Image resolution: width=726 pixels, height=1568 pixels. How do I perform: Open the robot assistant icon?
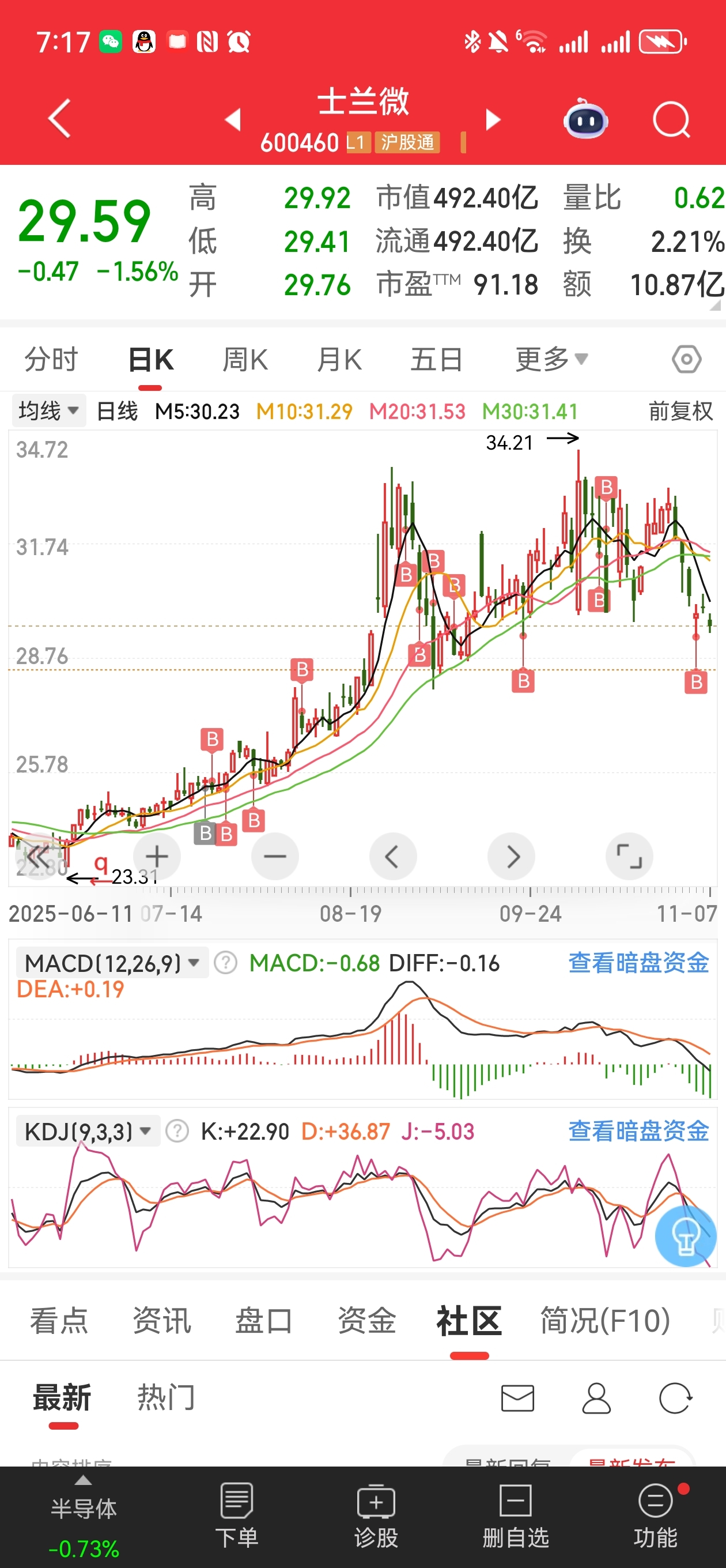pos(585,119)
